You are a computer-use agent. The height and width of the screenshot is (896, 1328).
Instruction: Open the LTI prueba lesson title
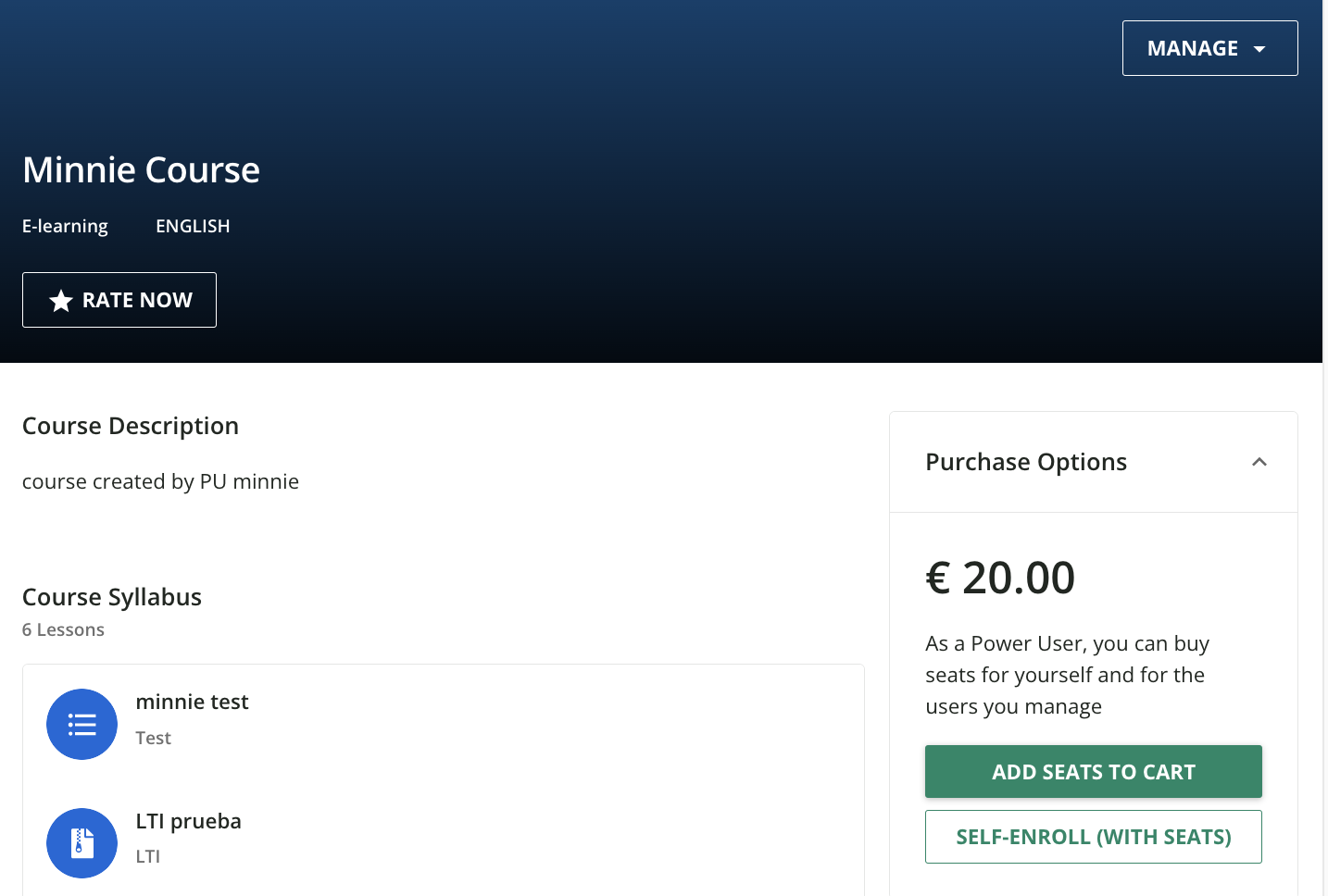(x=188, y=821)
